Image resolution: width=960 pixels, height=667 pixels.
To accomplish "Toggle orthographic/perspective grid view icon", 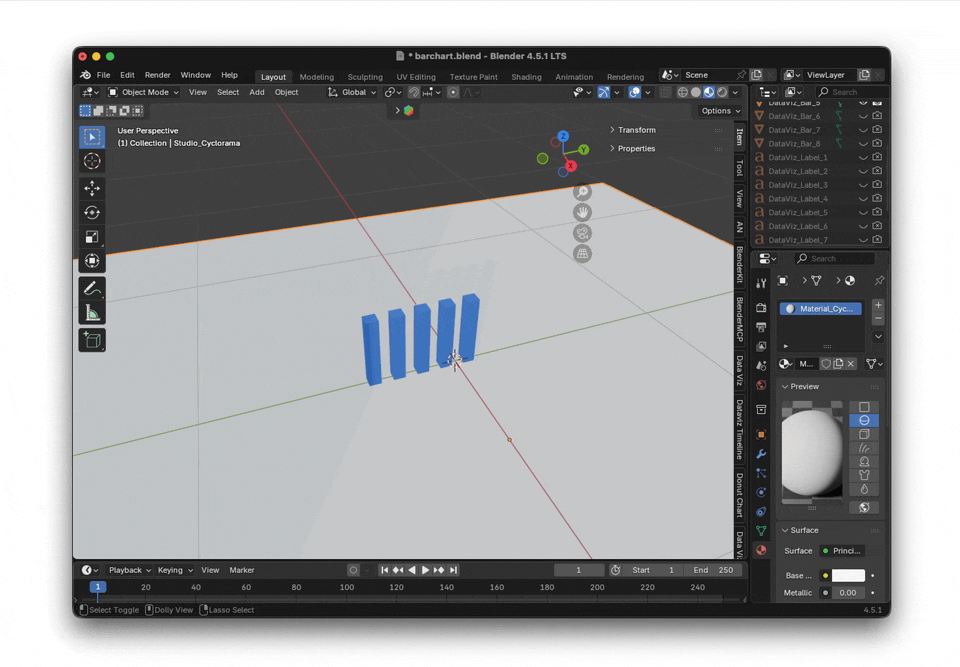I will (x=582, y=254).
